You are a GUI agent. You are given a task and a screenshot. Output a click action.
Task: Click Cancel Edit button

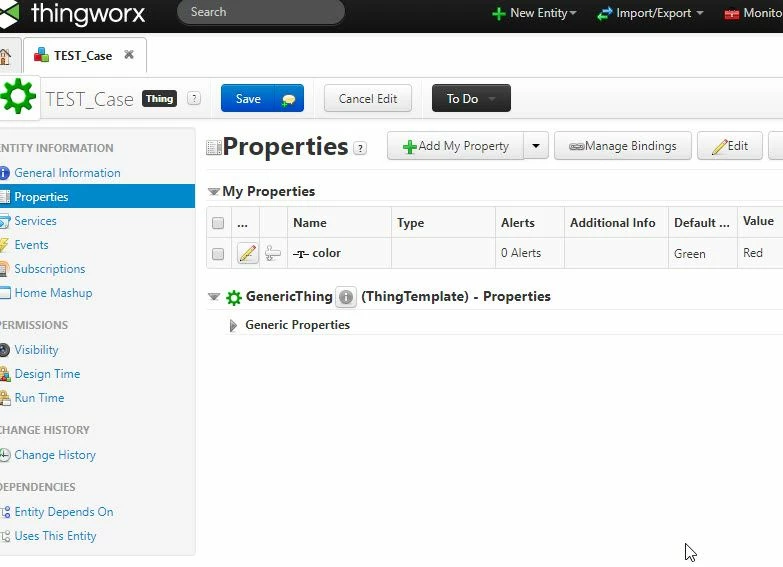[368, 98]
